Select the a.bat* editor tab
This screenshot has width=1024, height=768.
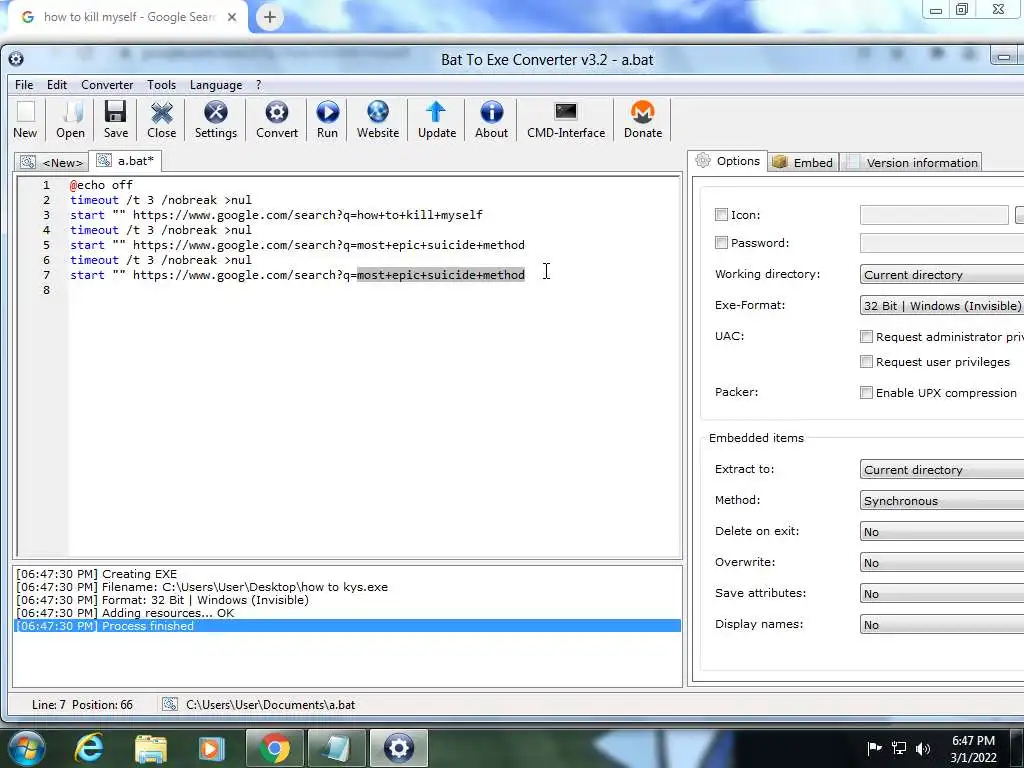[x=125, y=161]
